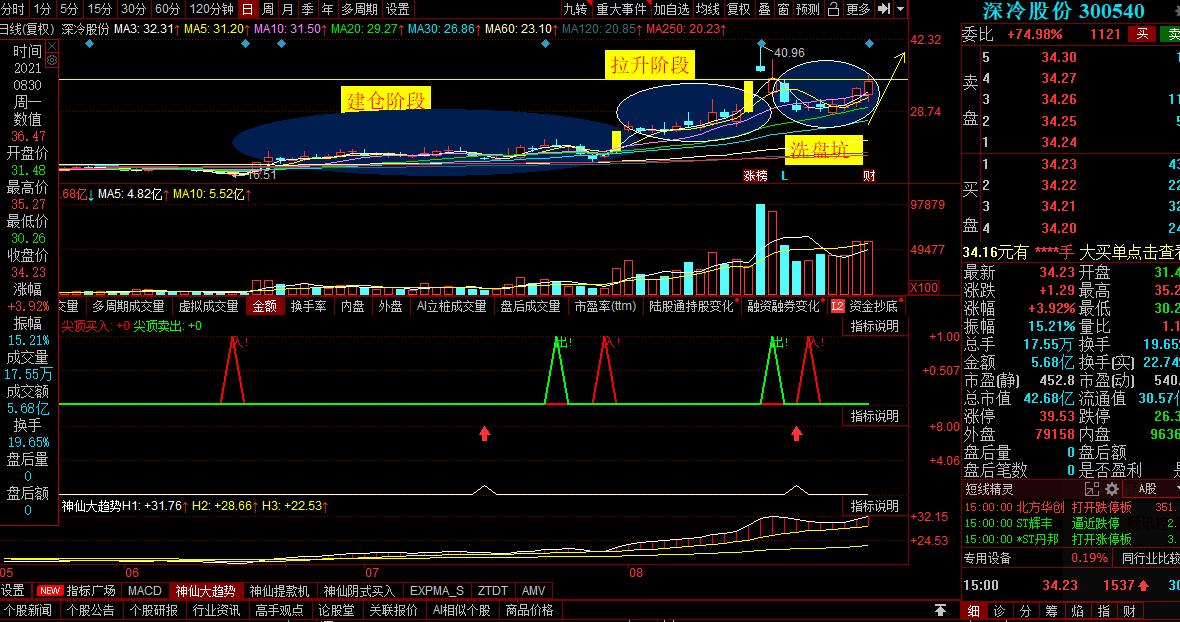Click the red up arrow signal in July
1180x622 pixels.
pyautogui.click(x=485, y=433)
